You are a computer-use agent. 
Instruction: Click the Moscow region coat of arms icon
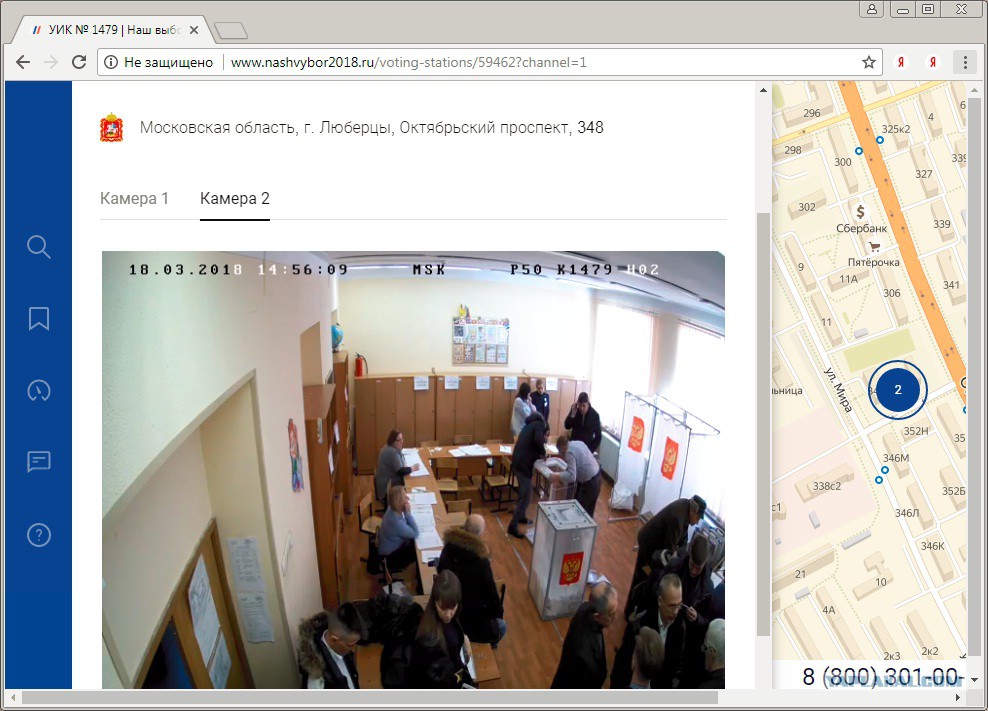point(112,127)
